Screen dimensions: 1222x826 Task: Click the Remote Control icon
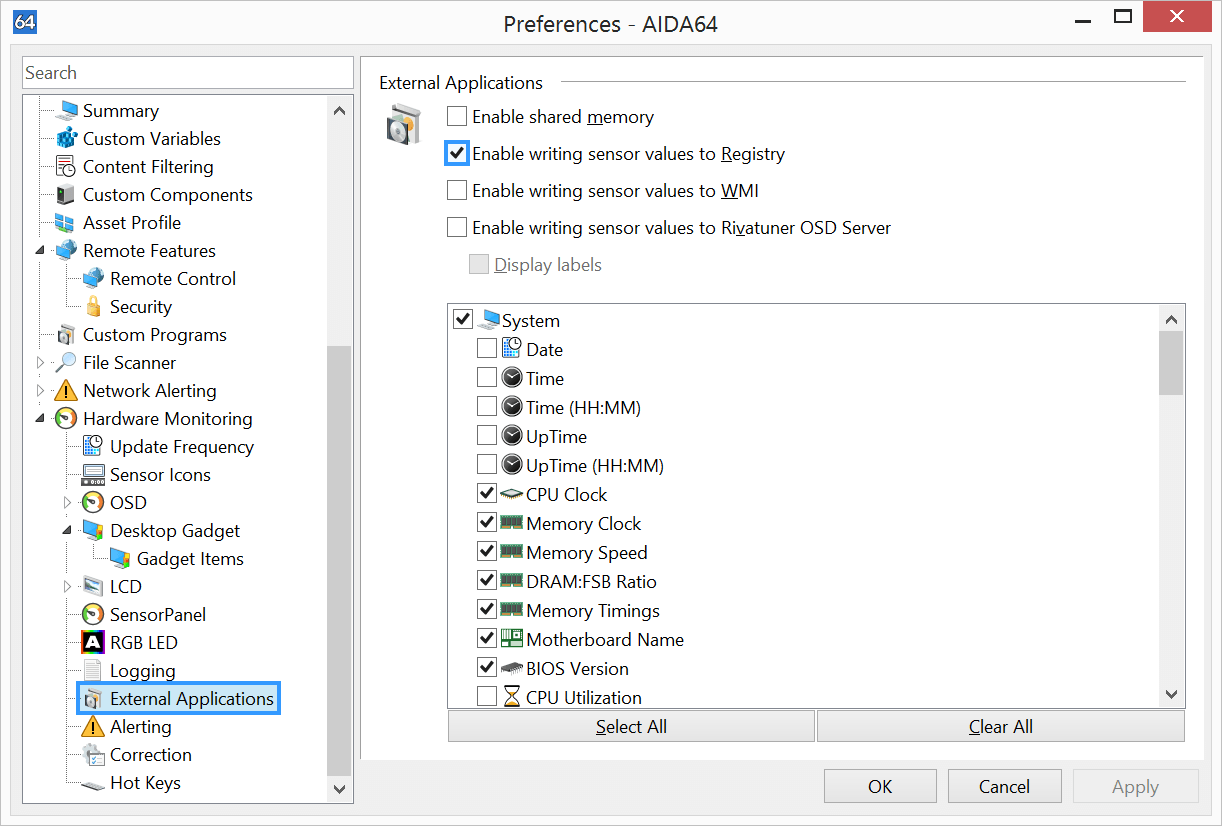click(x=94, y=279)
